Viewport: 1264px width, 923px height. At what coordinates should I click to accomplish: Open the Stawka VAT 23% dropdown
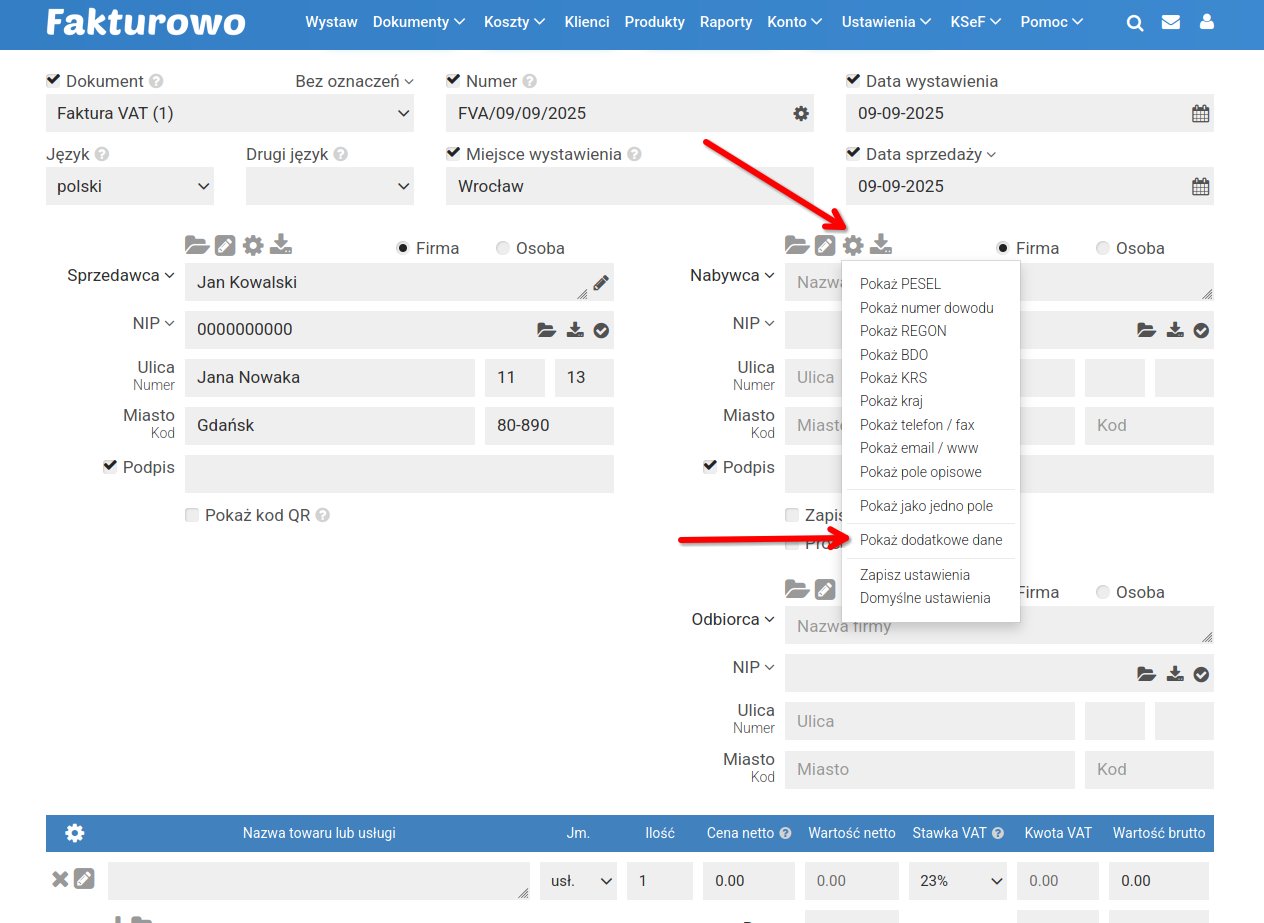point(957,881)
